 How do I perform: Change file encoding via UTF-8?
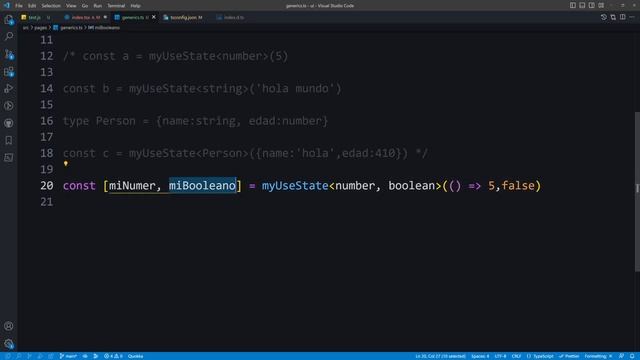pyautogui.click(x=500, y=356)
